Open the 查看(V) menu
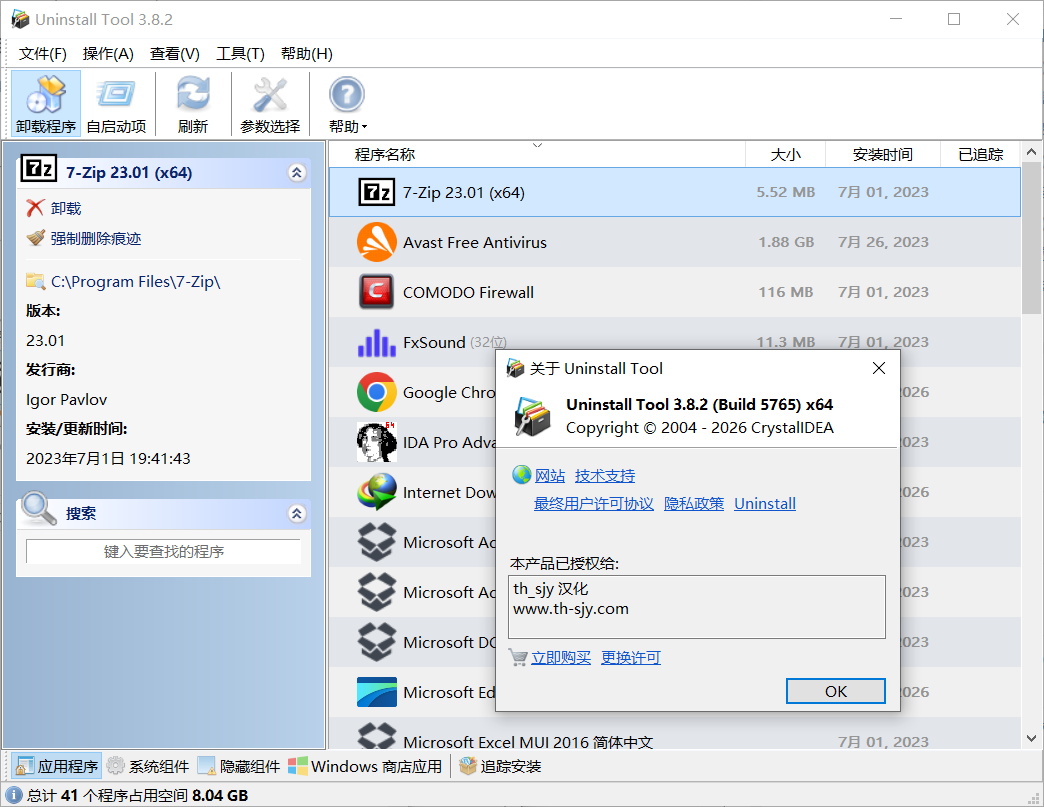Screen dimensions: 1044x807 click(174, 54)
